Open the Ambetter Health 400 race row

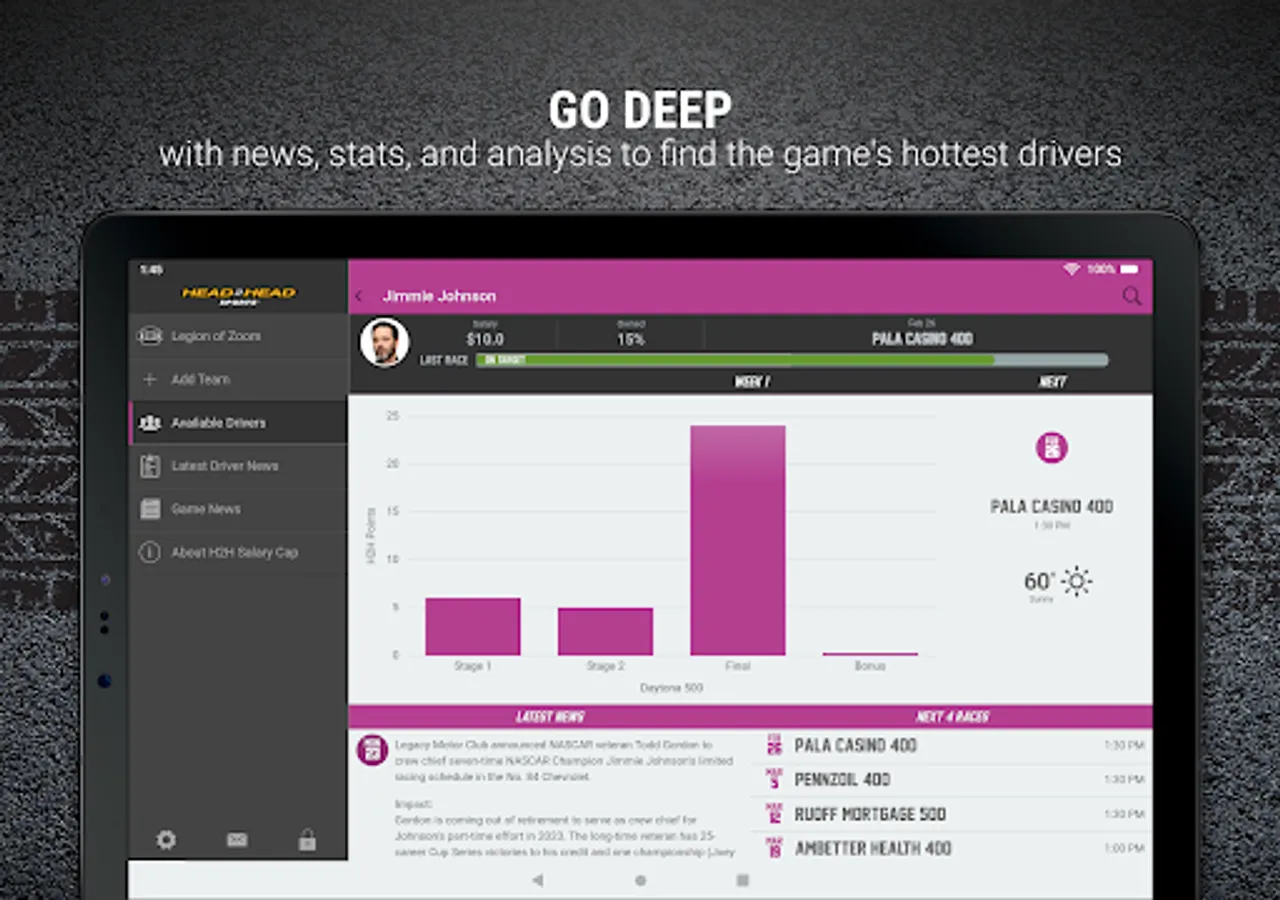[952, 848]
